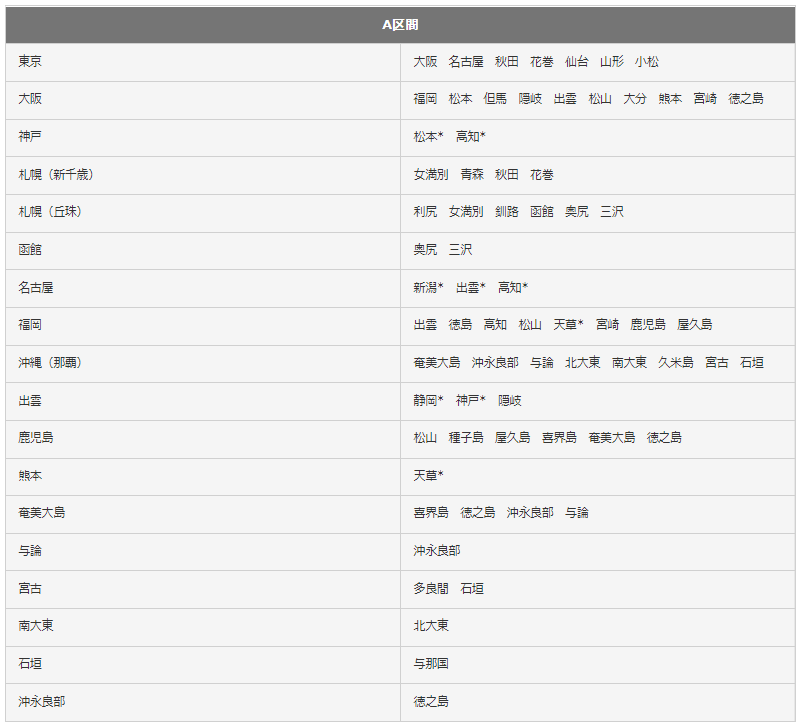805x725 pixels.
Task: Select 高知* in the 神戸 row
Action: 470,137
